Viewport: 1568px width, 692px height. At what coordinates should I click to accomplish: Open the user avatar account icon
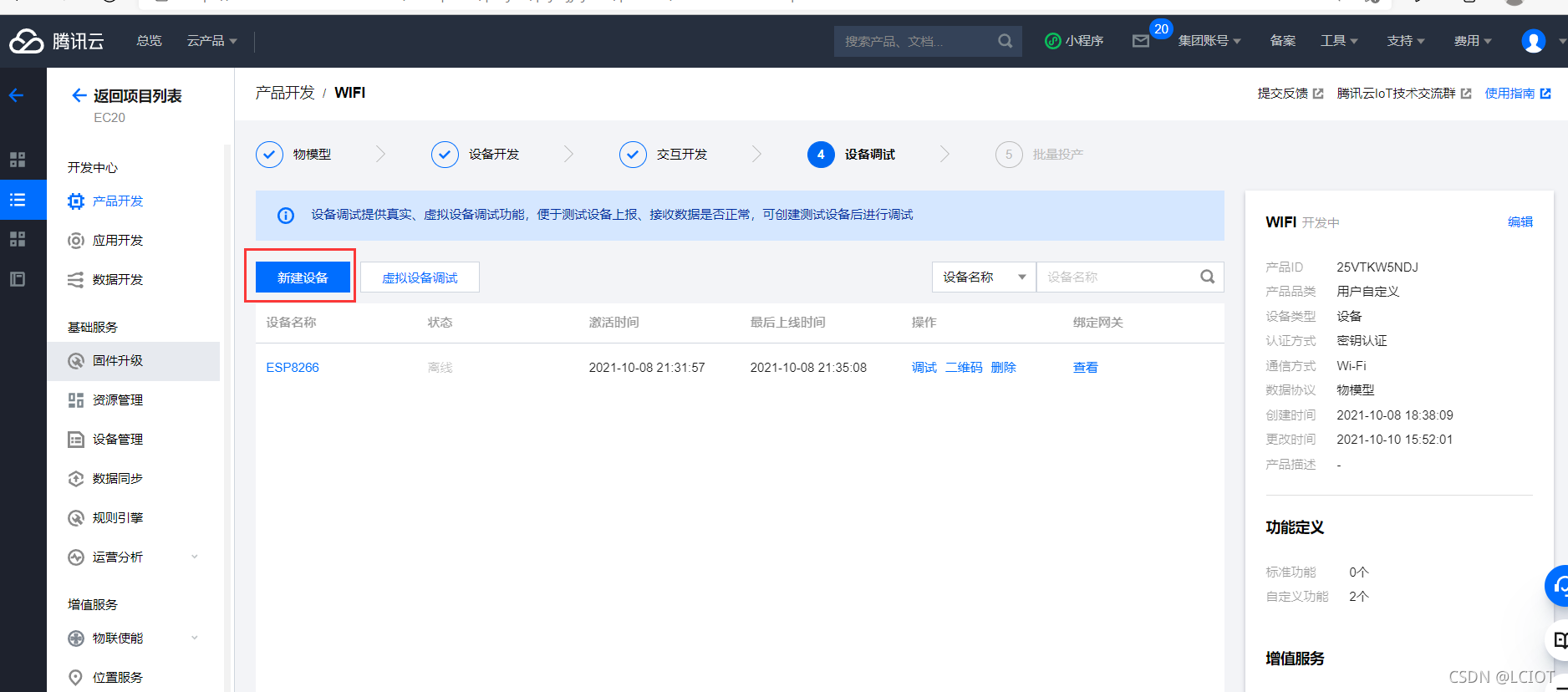(x=1533, y=41)
